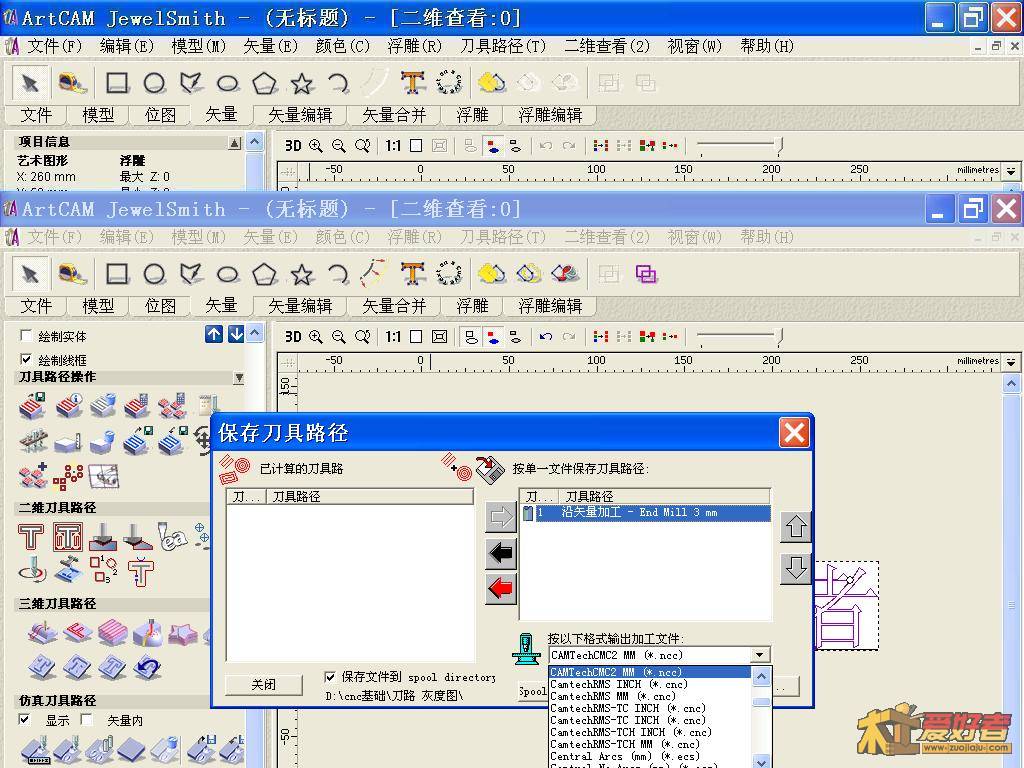Uncheck the 绘制线框 checkbox
Image resolution: width=1024 pixels, height=768 pixels.
coord(26,359)
